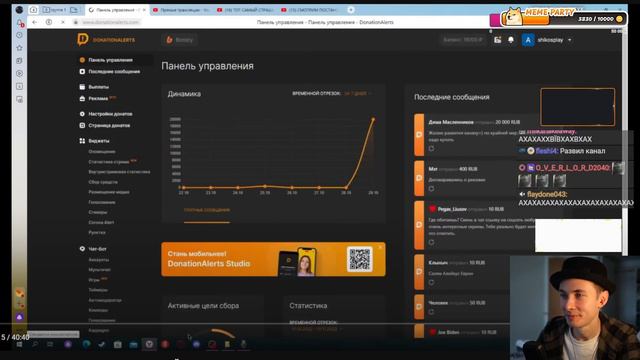Open Microsoft Edge from the taskbar
The image size is (640, 360).
[86, 344]
